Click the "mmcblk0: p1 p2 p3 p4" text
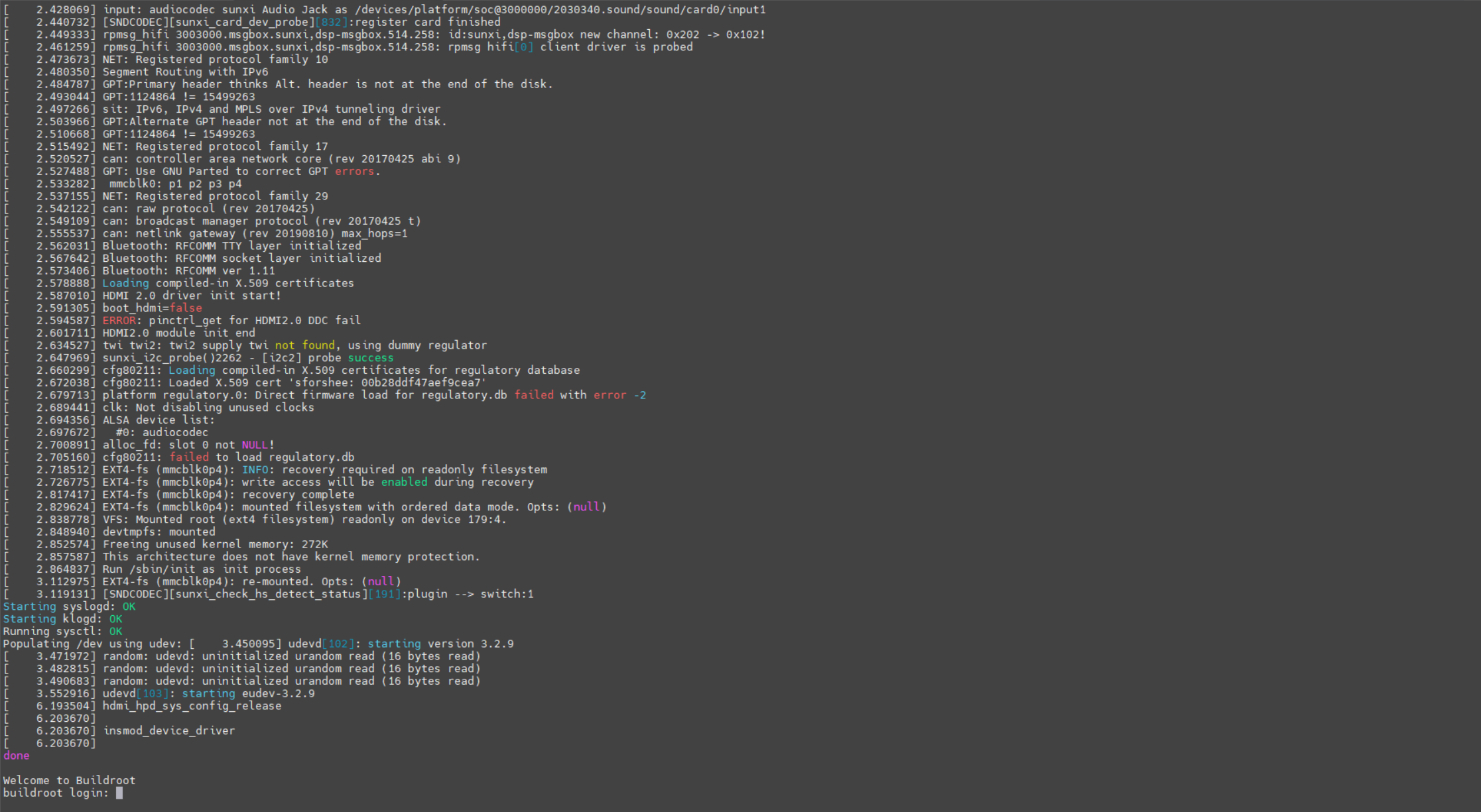1481x812 pixels. [x=175, y=184]
